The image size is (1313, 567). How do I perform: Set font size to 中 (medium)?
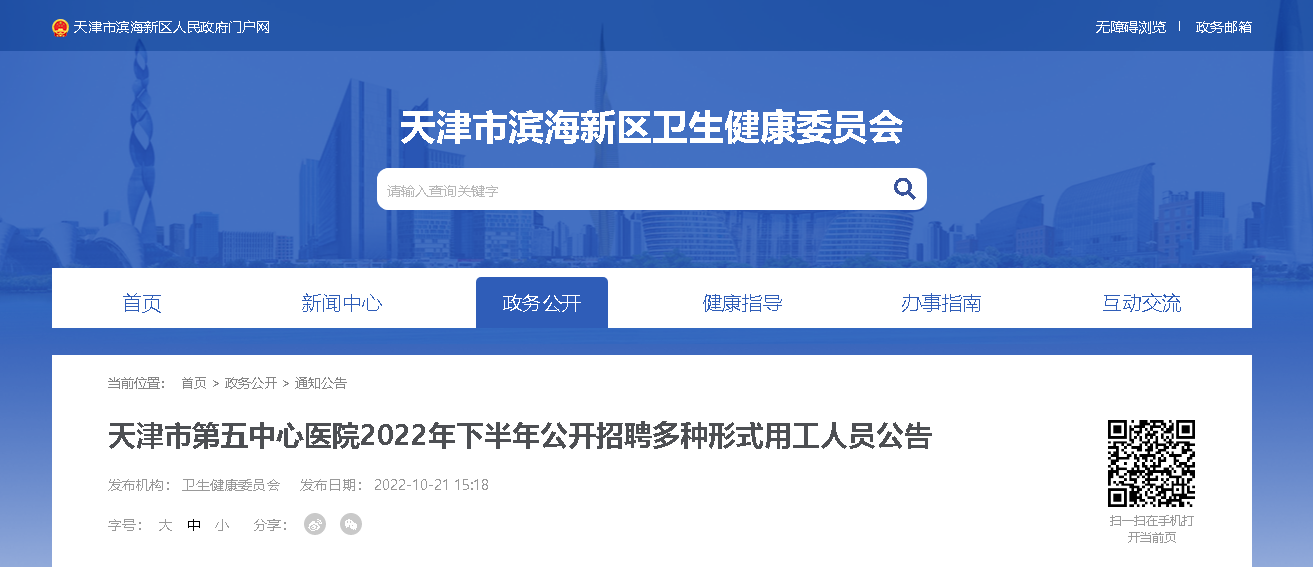point(194,525)
